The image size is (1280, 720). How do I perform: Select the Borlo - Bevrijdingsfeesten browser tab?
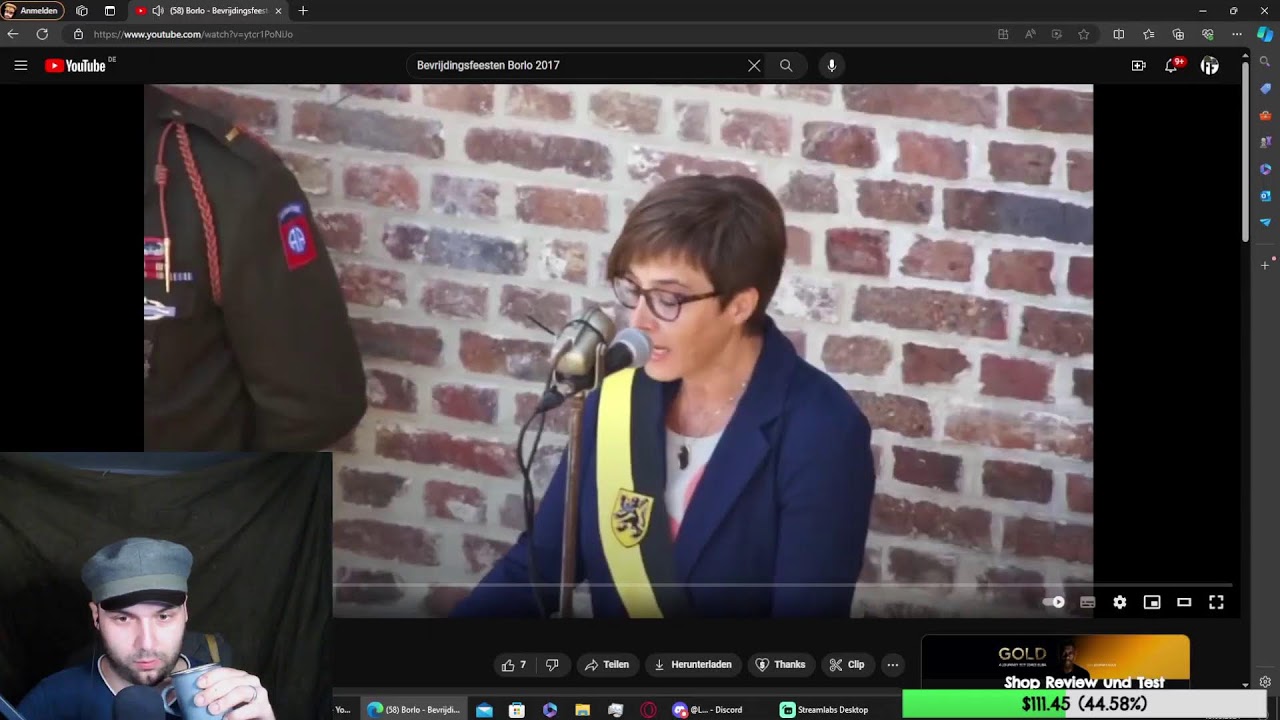coord(208,10)
